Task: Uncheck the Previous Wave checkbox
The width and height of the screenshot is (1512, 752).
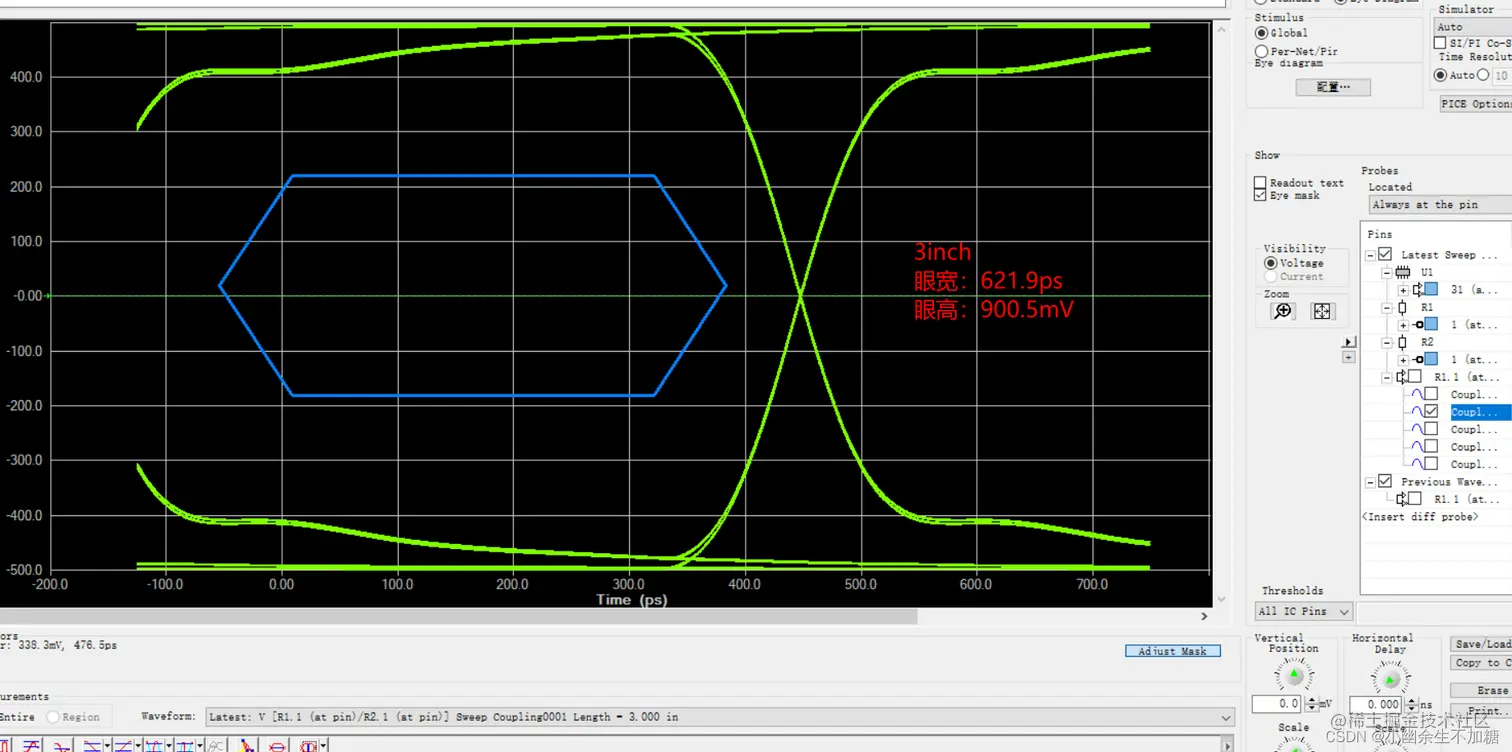Action: pyautogui.click(x=1385, y=482)
